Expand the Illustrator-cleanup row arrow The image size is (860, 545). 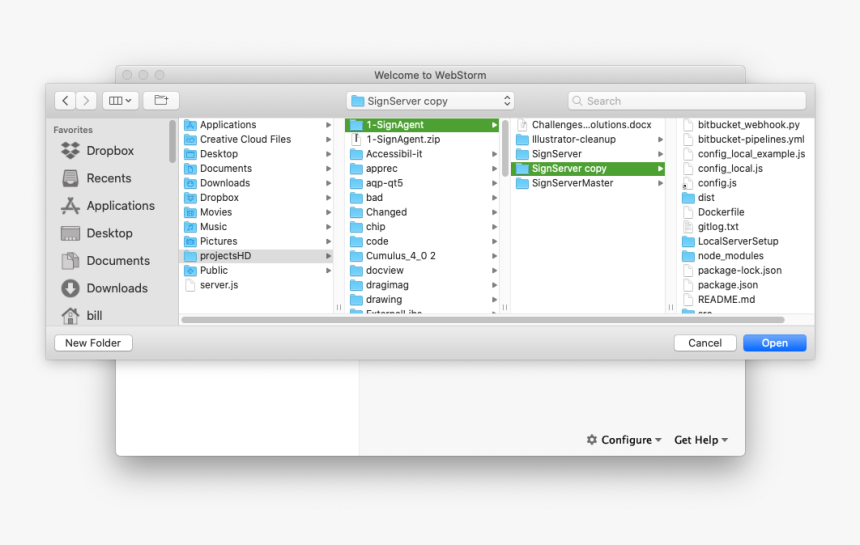660,139
